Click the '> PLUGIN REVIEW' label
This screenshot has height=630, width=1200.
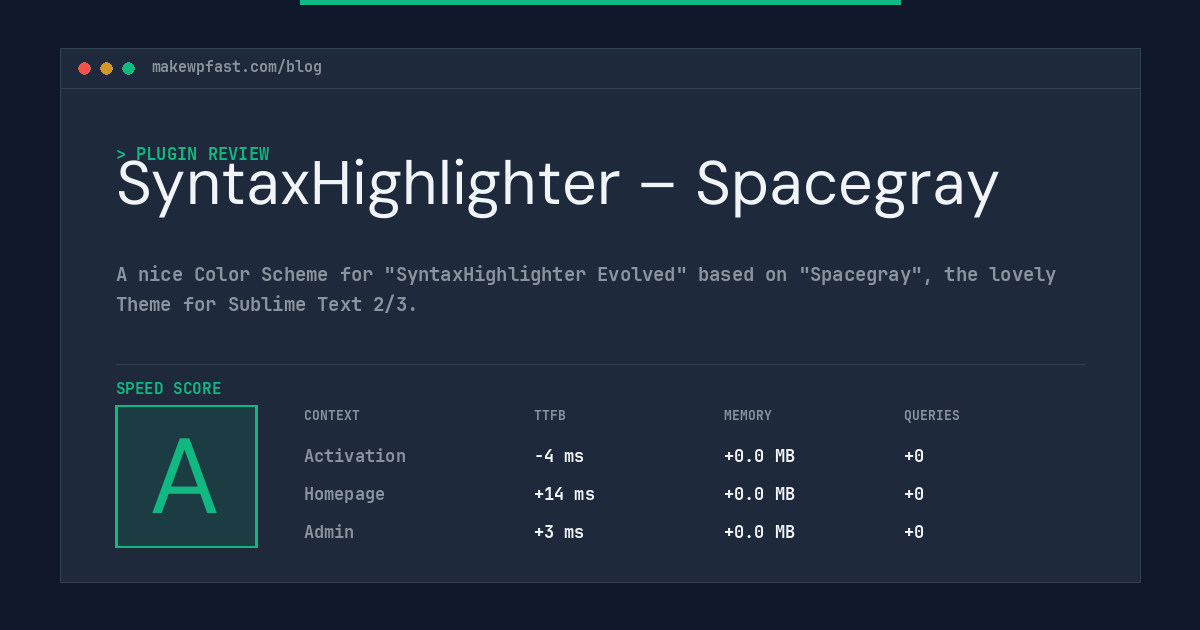[193, 154]
